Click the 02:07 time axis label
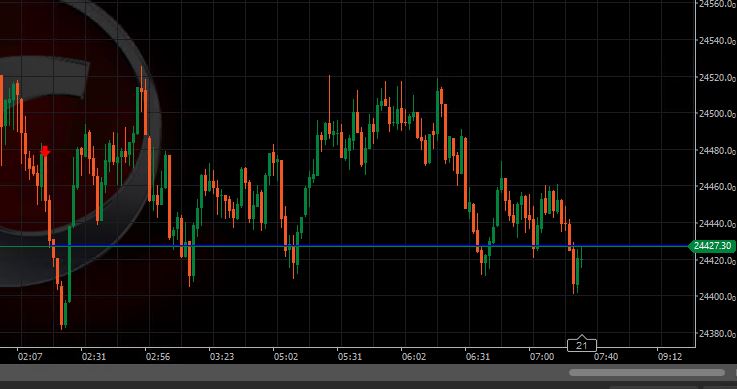 (x=30, y=357)
